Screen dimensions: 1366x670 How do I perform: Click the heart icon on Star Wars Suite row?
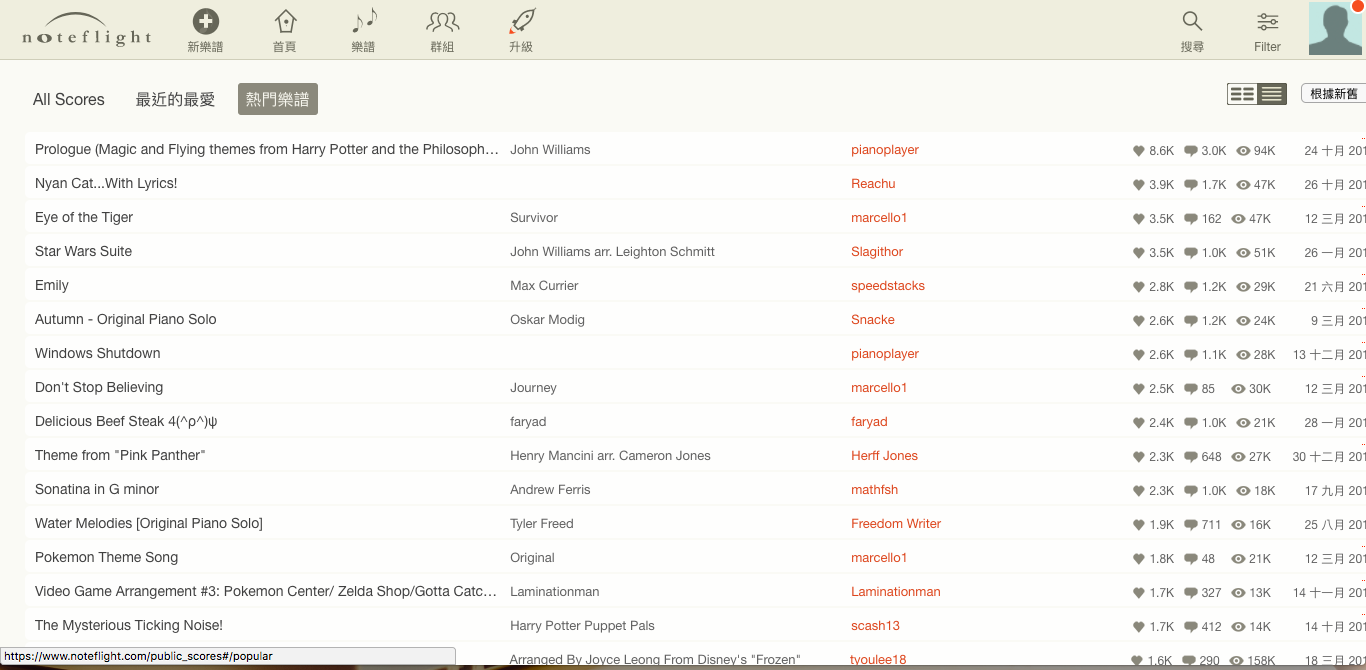1138,253
